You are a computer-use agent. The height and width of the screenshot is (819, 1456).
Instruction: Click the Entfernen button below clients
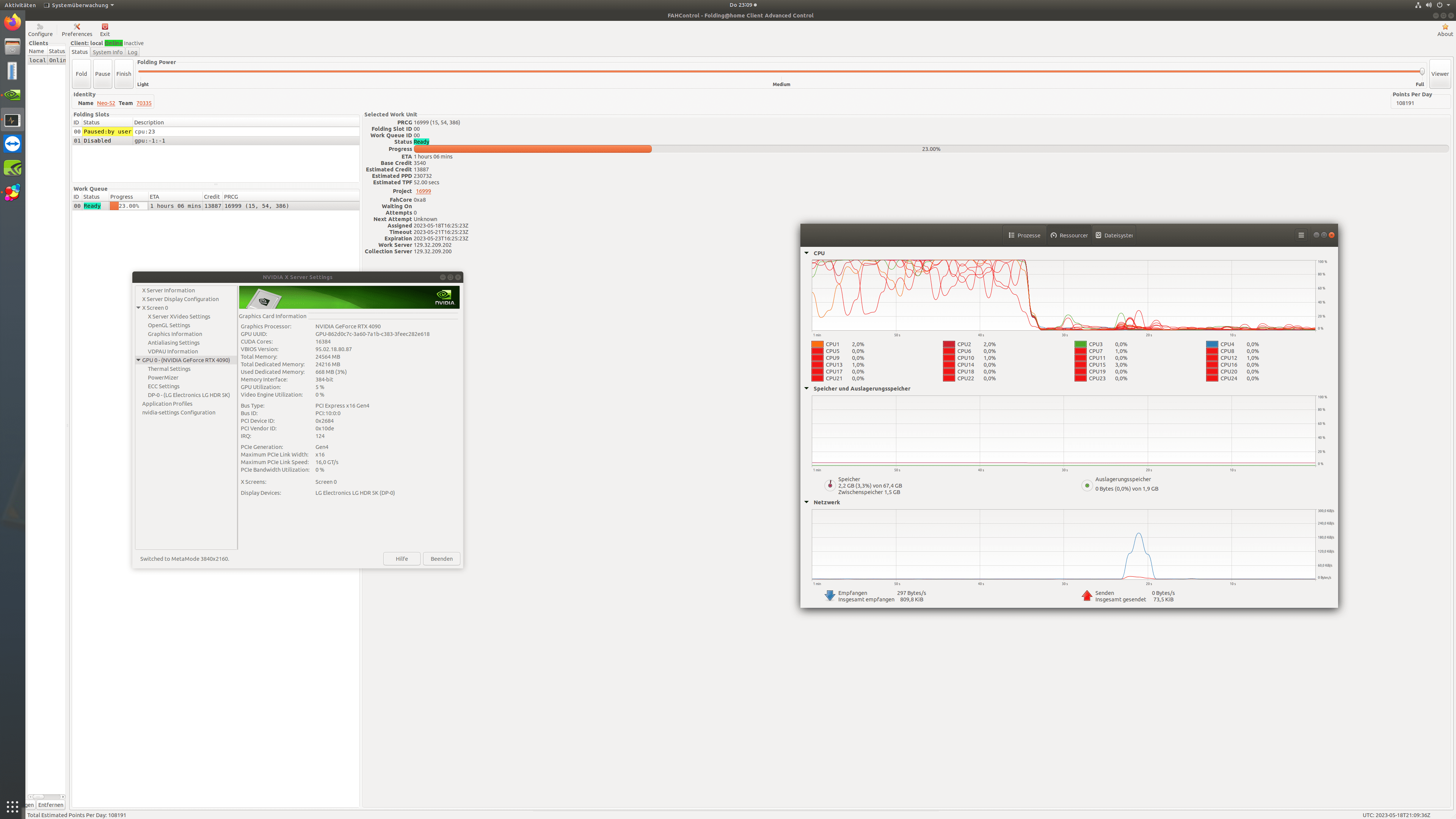[x=51, y=805]
